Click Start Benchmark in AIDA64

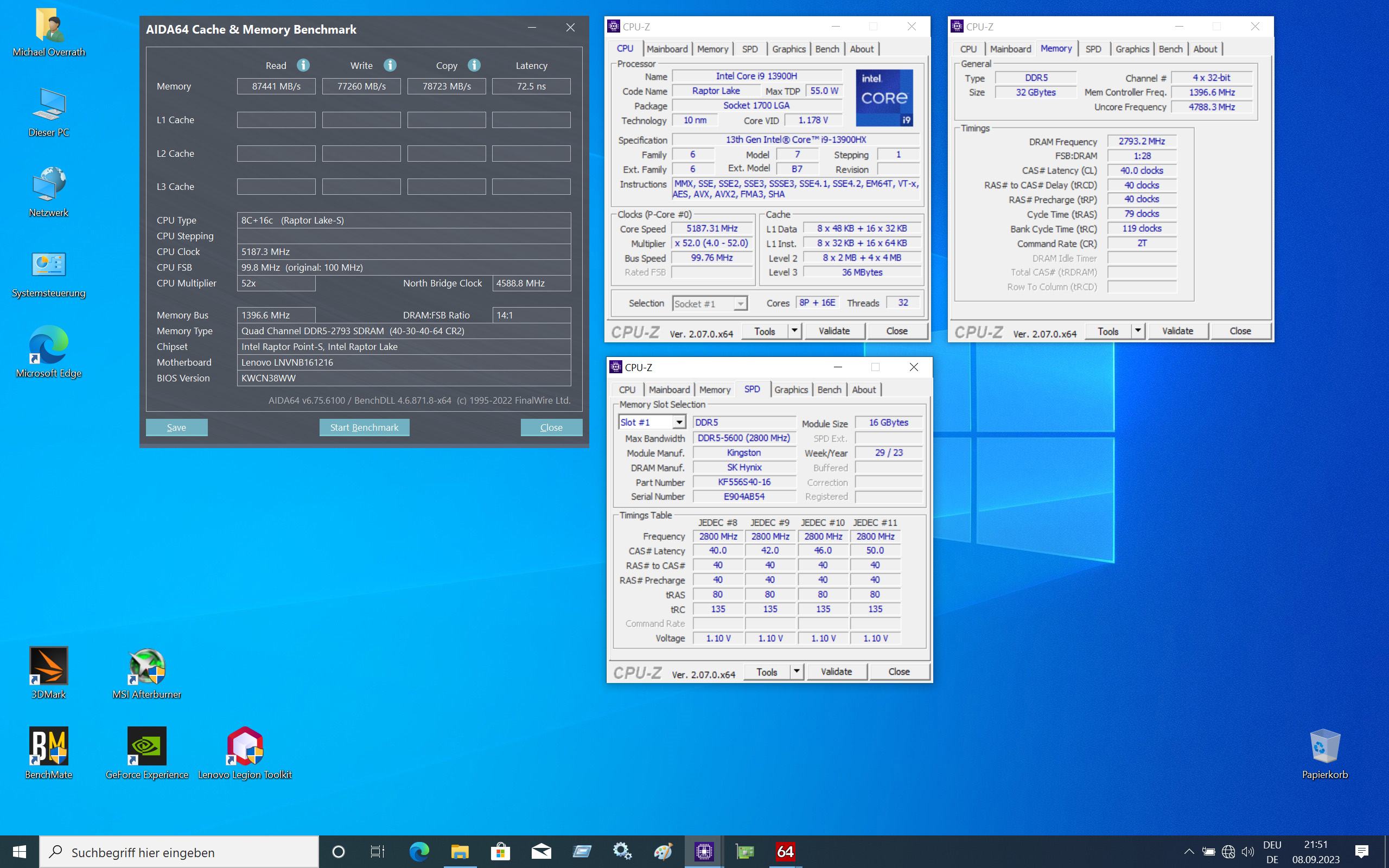pyautogui.click(x=364, y=427)
